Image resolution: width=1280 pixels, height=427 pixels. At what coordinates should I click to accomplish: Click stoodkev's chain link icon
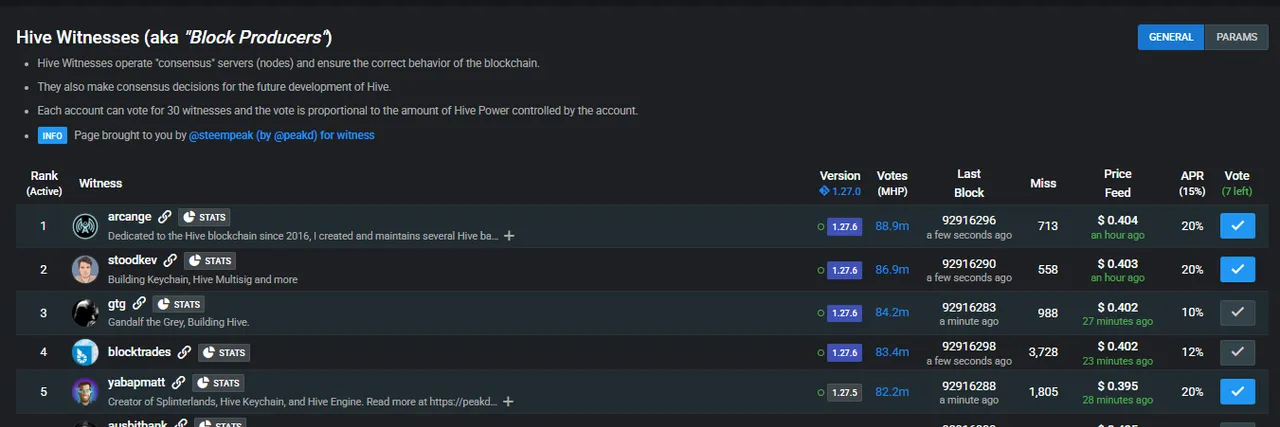click(x=170, y=260)
